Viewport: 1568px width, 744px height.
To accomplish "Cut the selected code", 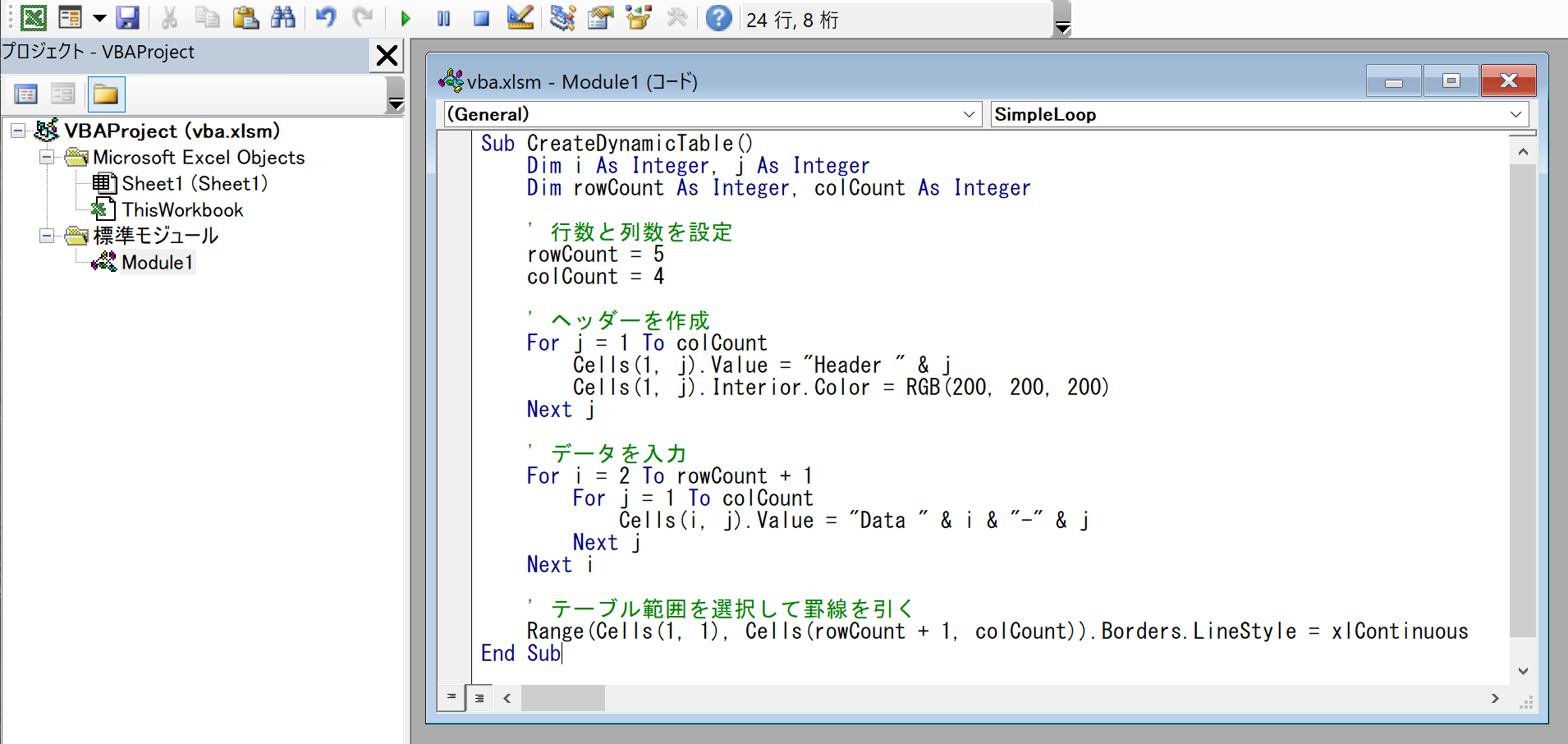I will click(170, 18).
